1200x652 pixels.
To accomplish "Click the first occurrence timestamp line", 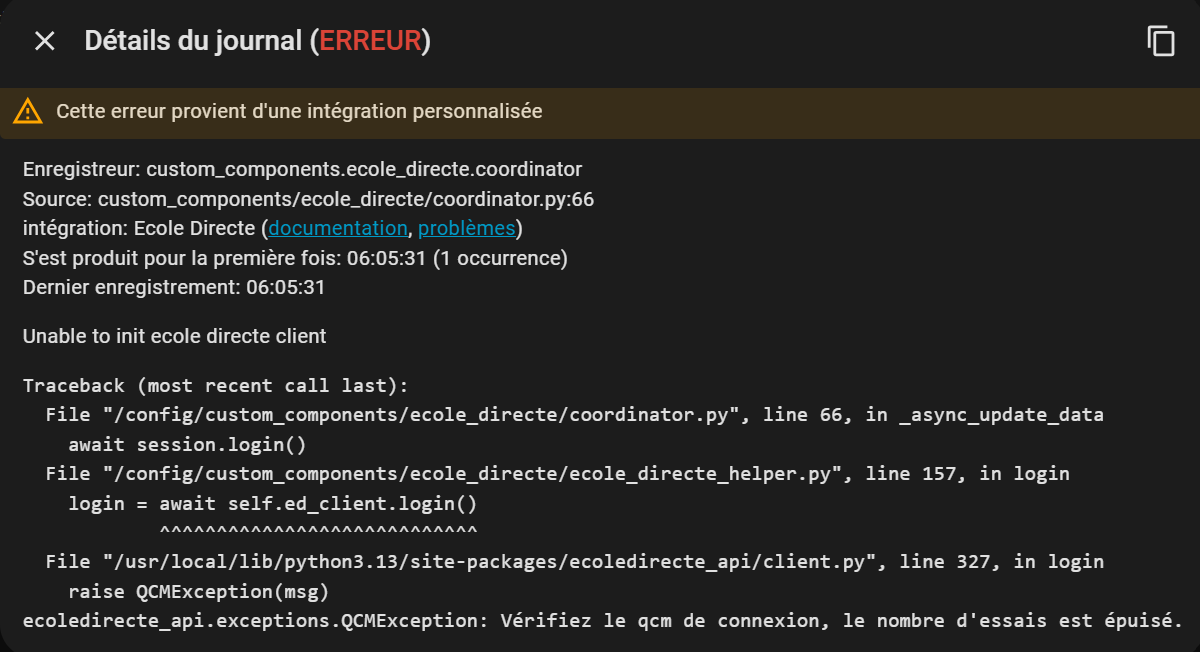I will 295,258.
